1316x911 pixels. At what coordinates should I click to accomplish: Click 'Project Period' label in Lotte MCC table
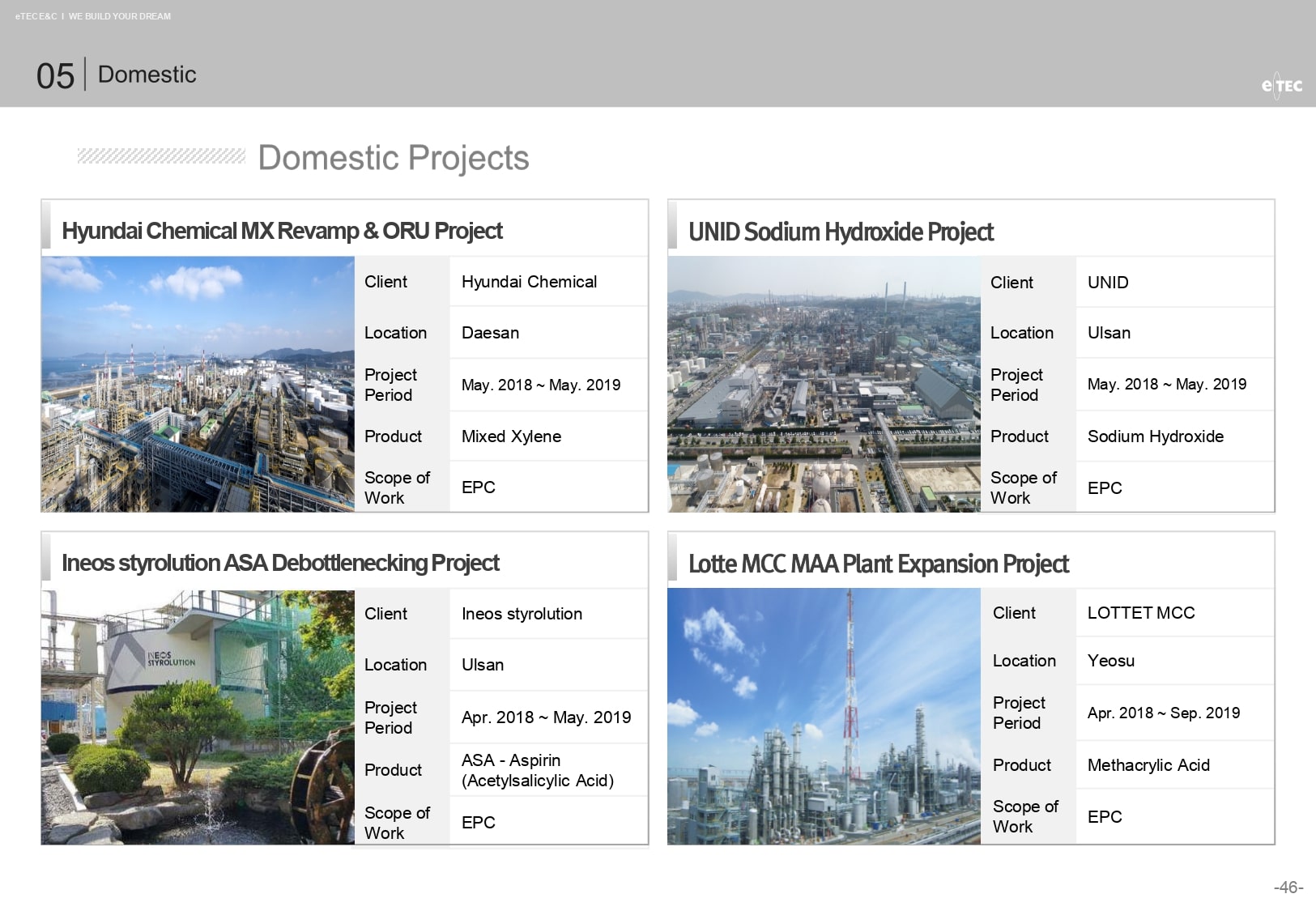point(1019,713)
